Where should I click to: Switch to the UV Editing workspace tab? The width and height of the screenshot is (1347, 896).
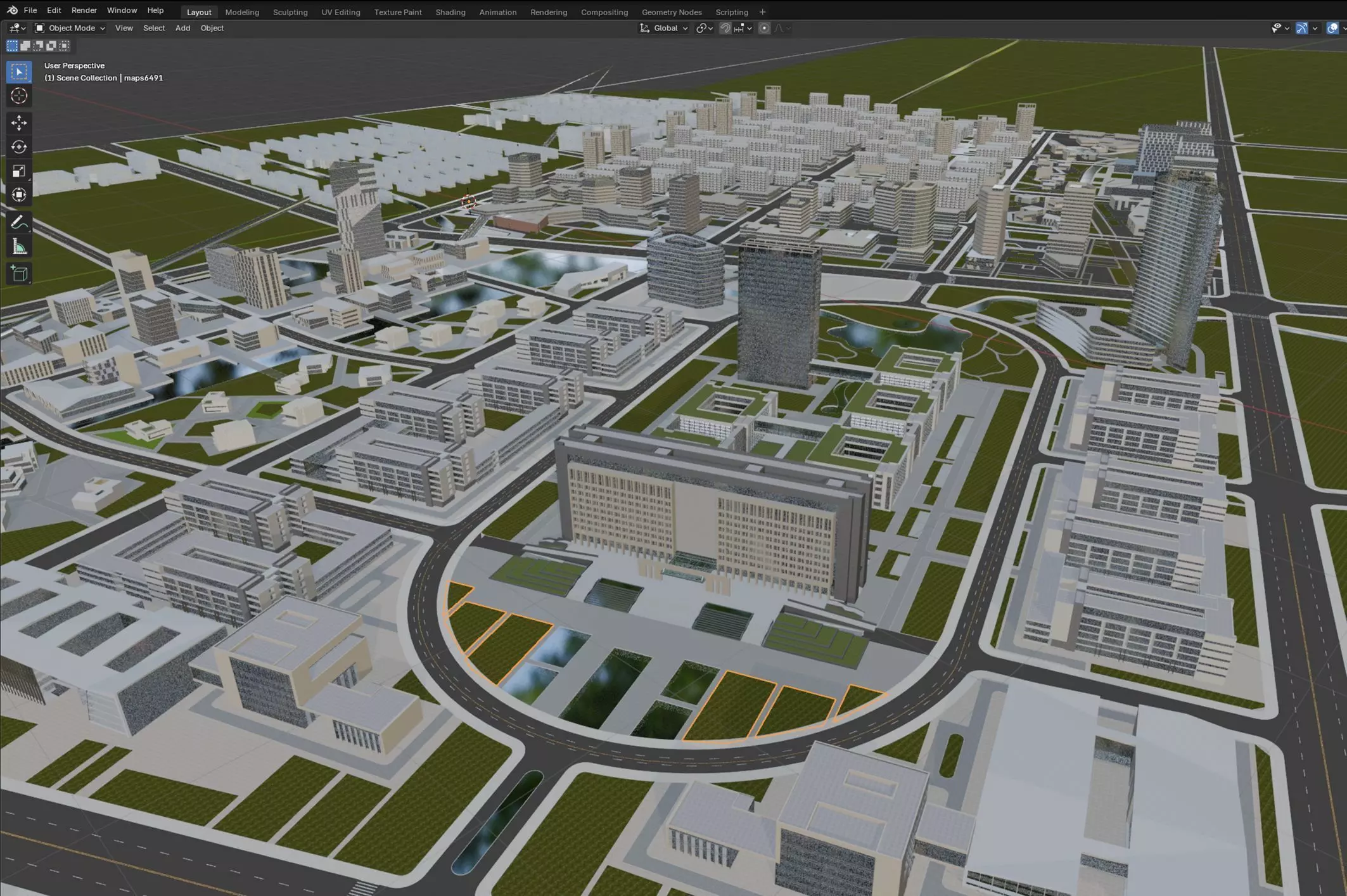pyautogui.click(x=340, y=12)
